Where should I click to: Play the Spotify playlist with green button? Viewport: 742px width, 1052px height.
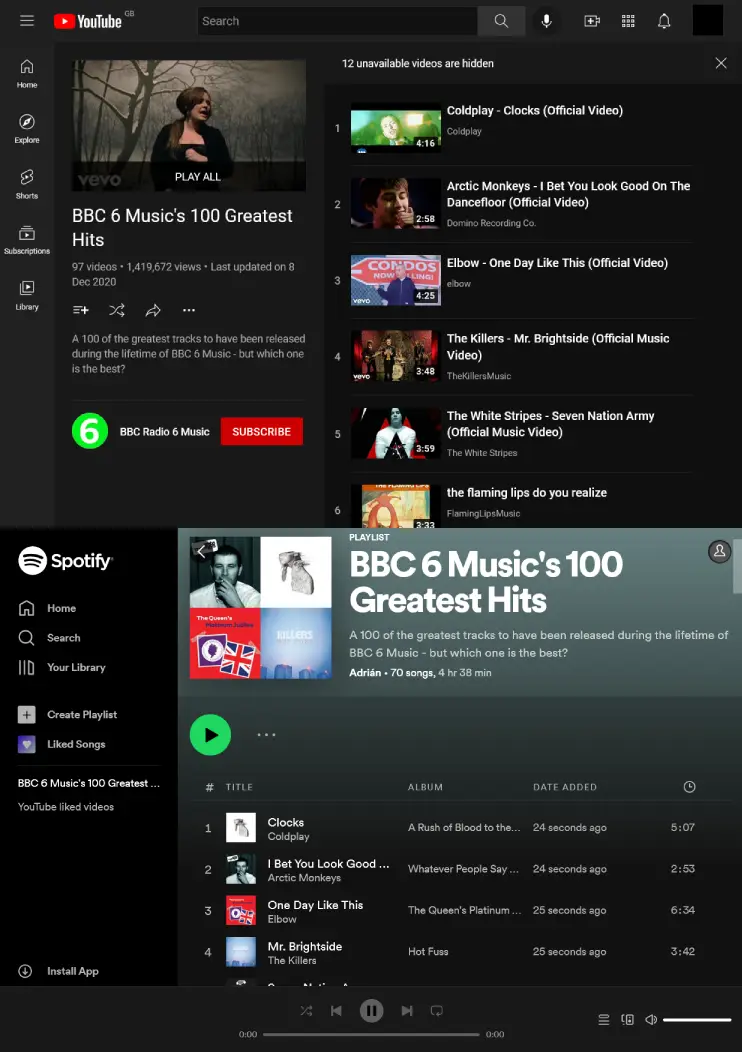pos(211,735)
